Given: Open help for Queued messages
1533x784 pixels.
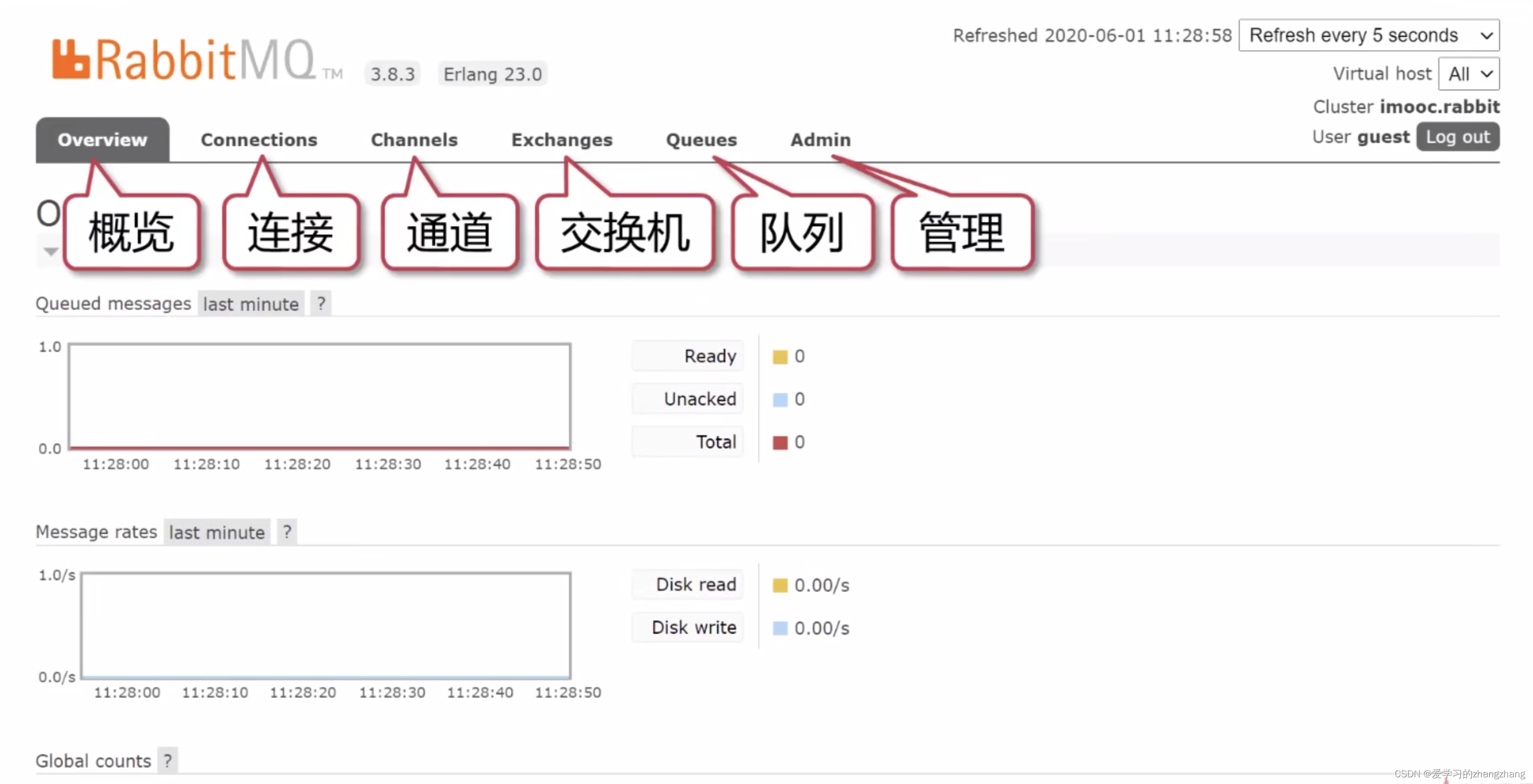Looking at the screenshot, I should pyautogui.click(x=322, y=304).
